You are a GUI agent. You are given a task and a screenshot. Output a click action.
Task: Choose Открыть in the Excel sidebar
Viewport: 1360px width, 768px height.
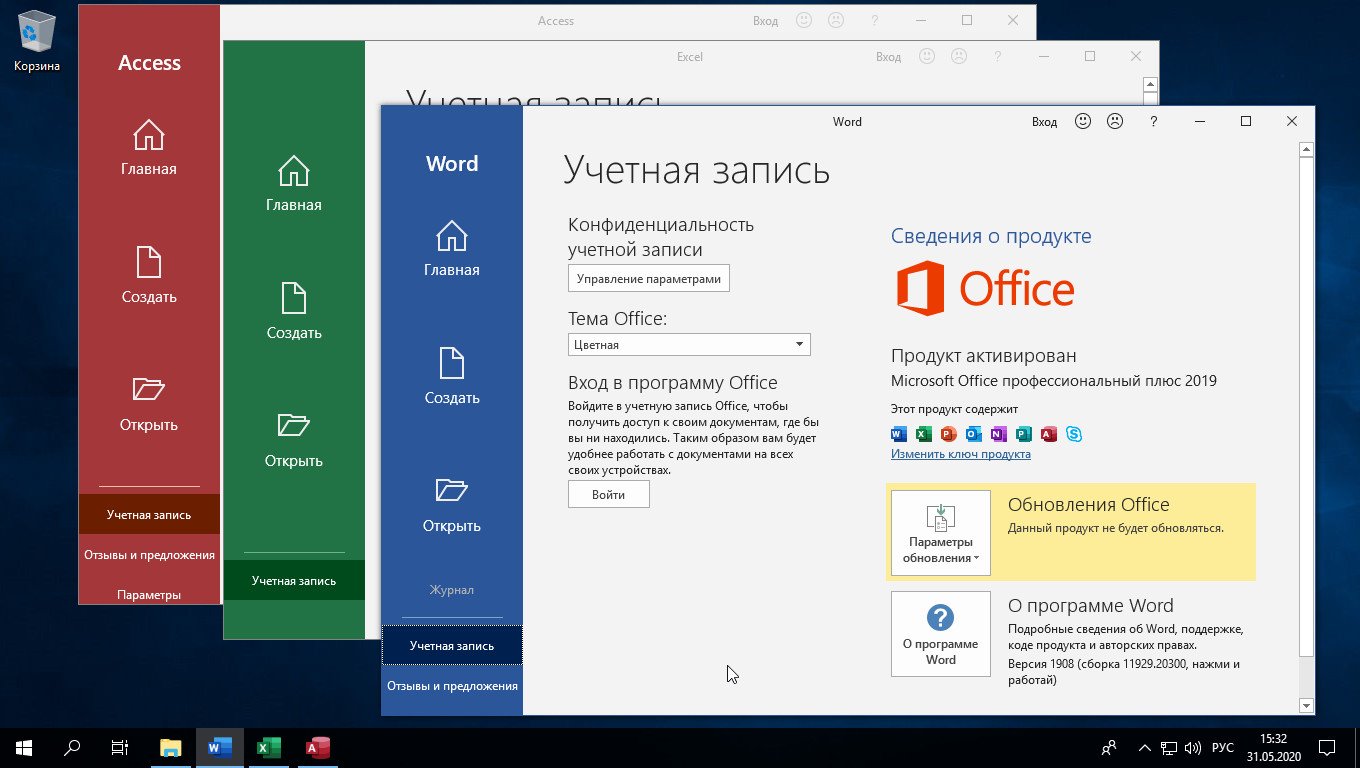point(293,440)
